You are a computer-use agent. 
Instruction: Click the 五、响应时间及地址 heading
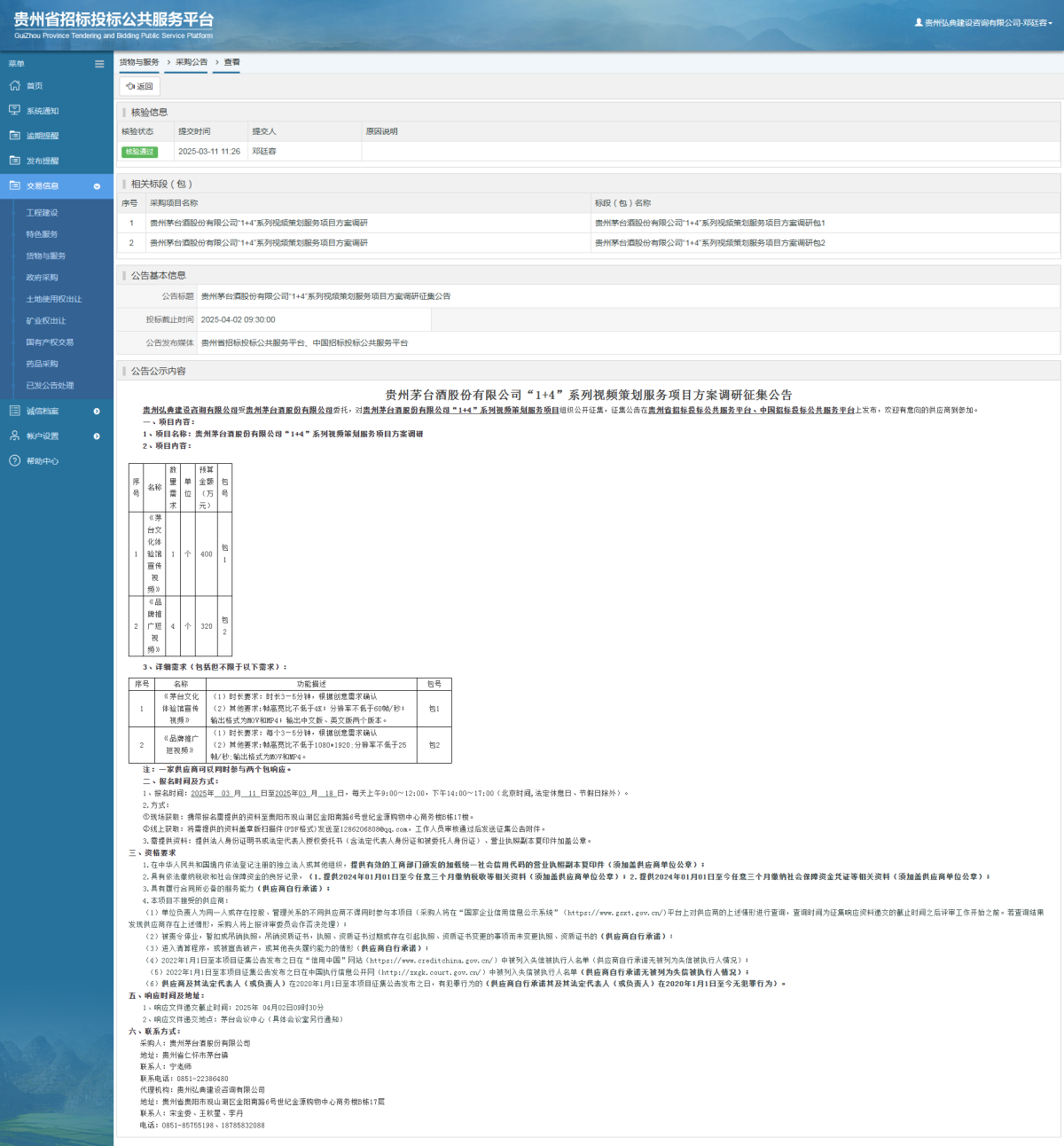pyautogui.click(x=167, y=996)
